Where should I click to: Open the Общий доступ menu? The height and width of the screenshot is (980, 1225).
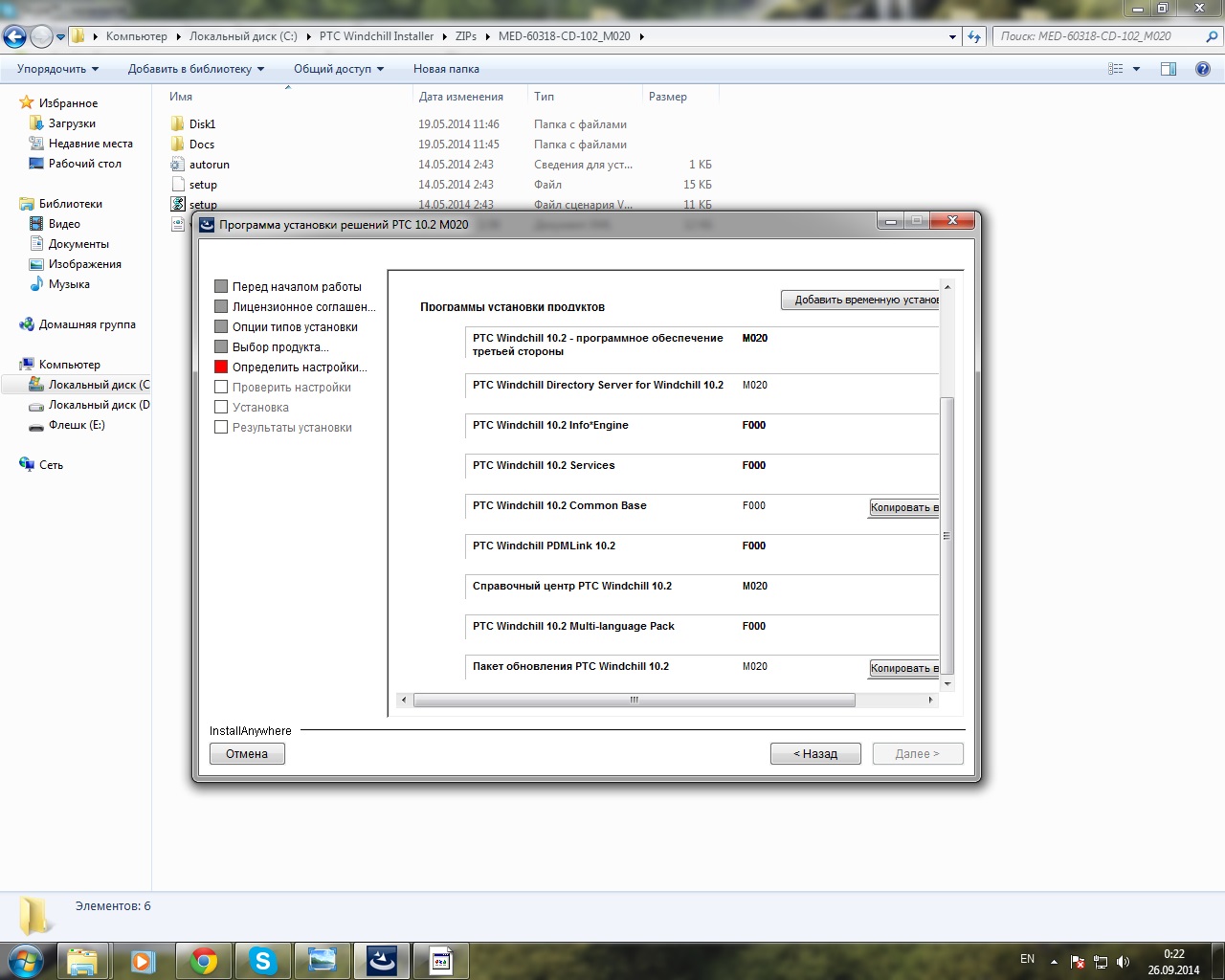pyautogui.click(x=338, y=69)
